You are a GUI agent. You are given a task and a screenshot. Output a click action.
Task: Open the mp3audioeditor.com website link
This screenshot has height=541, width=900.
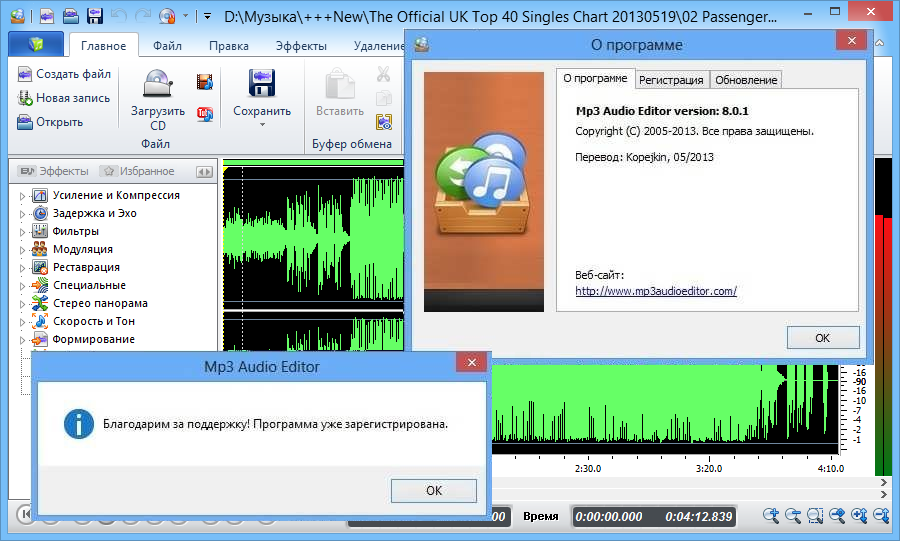(x=656, y=291)
